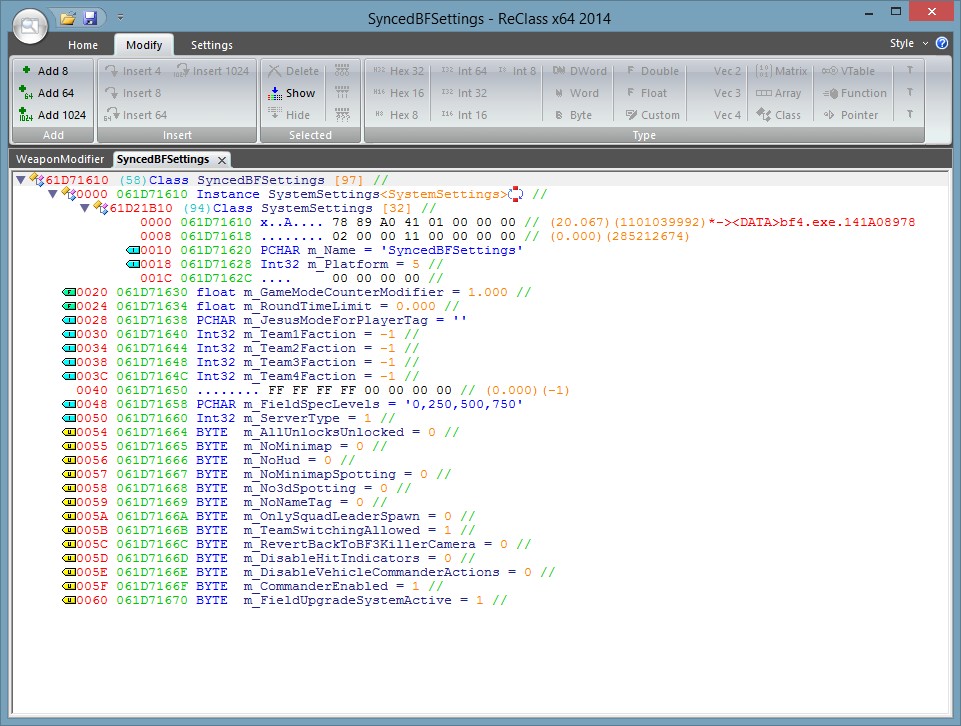
Task: Switch to the Modify ribbon tab
Action: pyautogui.click(x=144, y=45)
